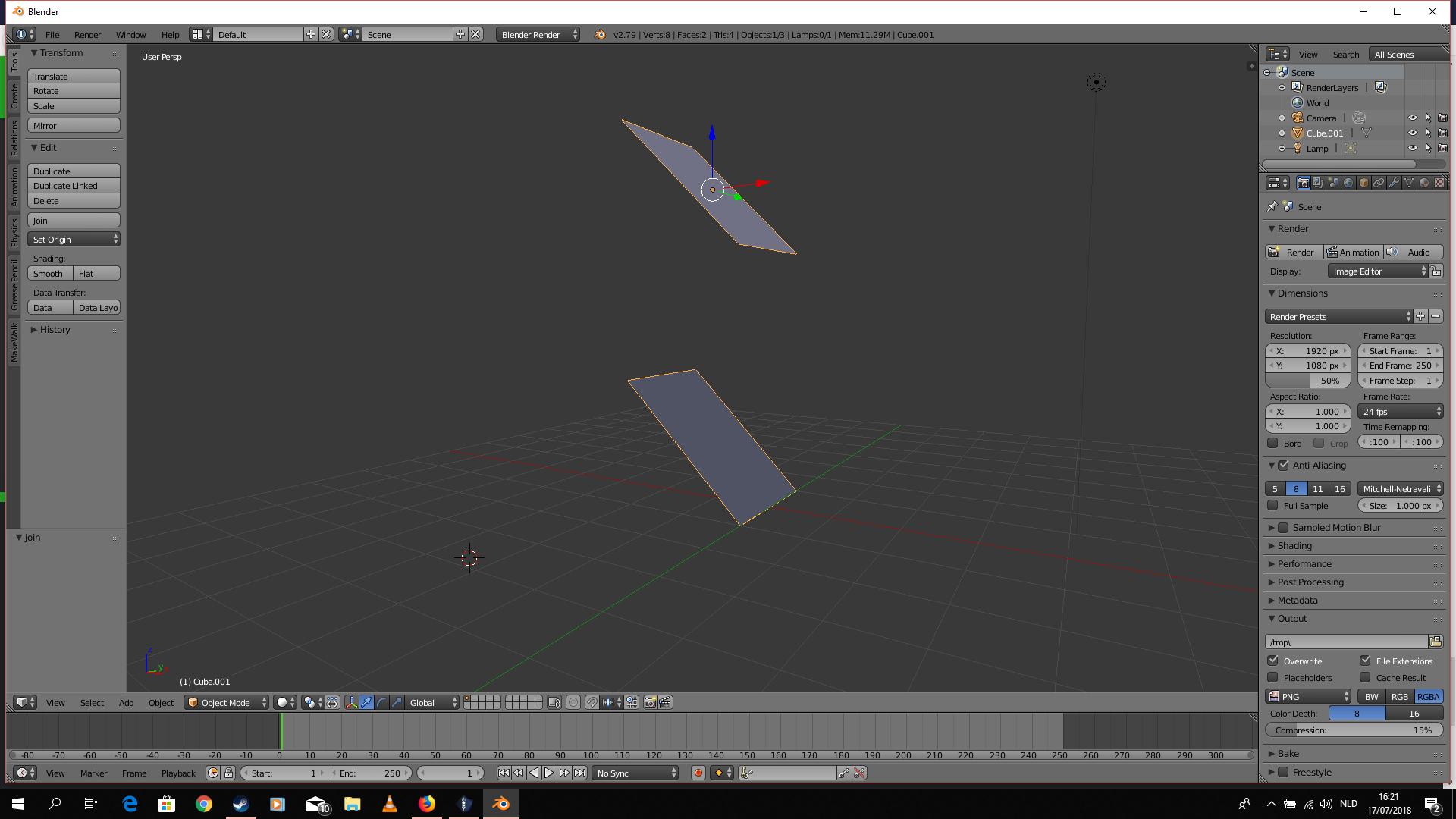Enable the Anti-Aliasing checkbox
Viewport: 1456px width, 819px height.
click(1283, 466)
